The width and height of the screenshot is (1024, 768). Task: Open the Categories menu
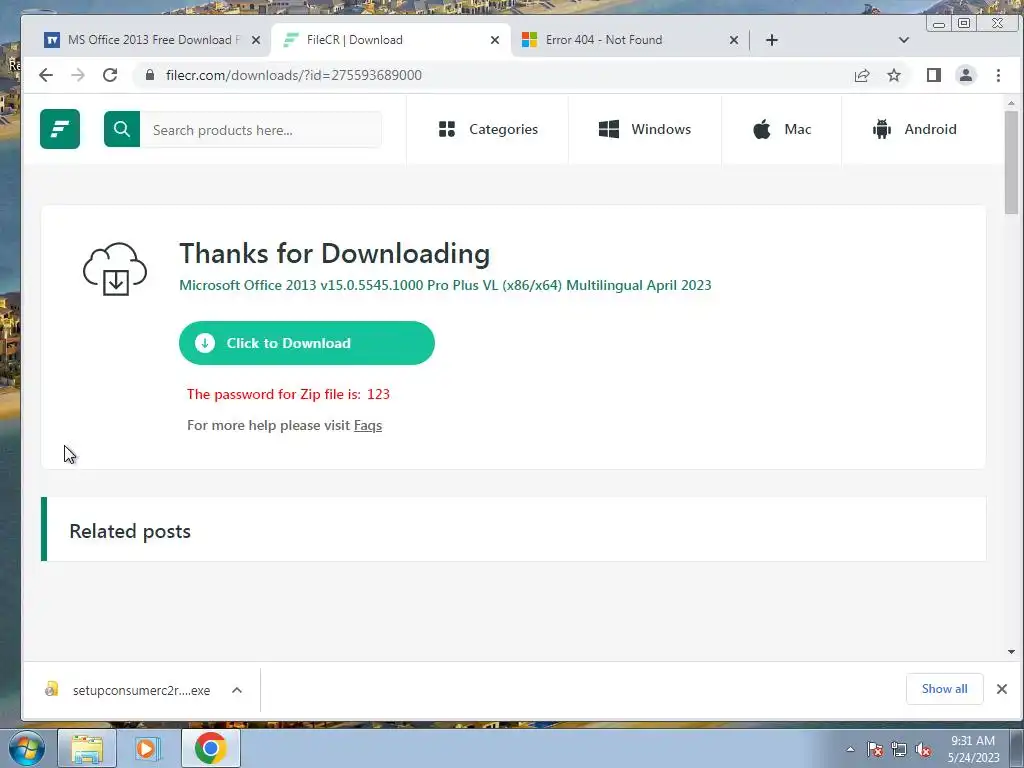pyautogui.click(x=488, y=129)
